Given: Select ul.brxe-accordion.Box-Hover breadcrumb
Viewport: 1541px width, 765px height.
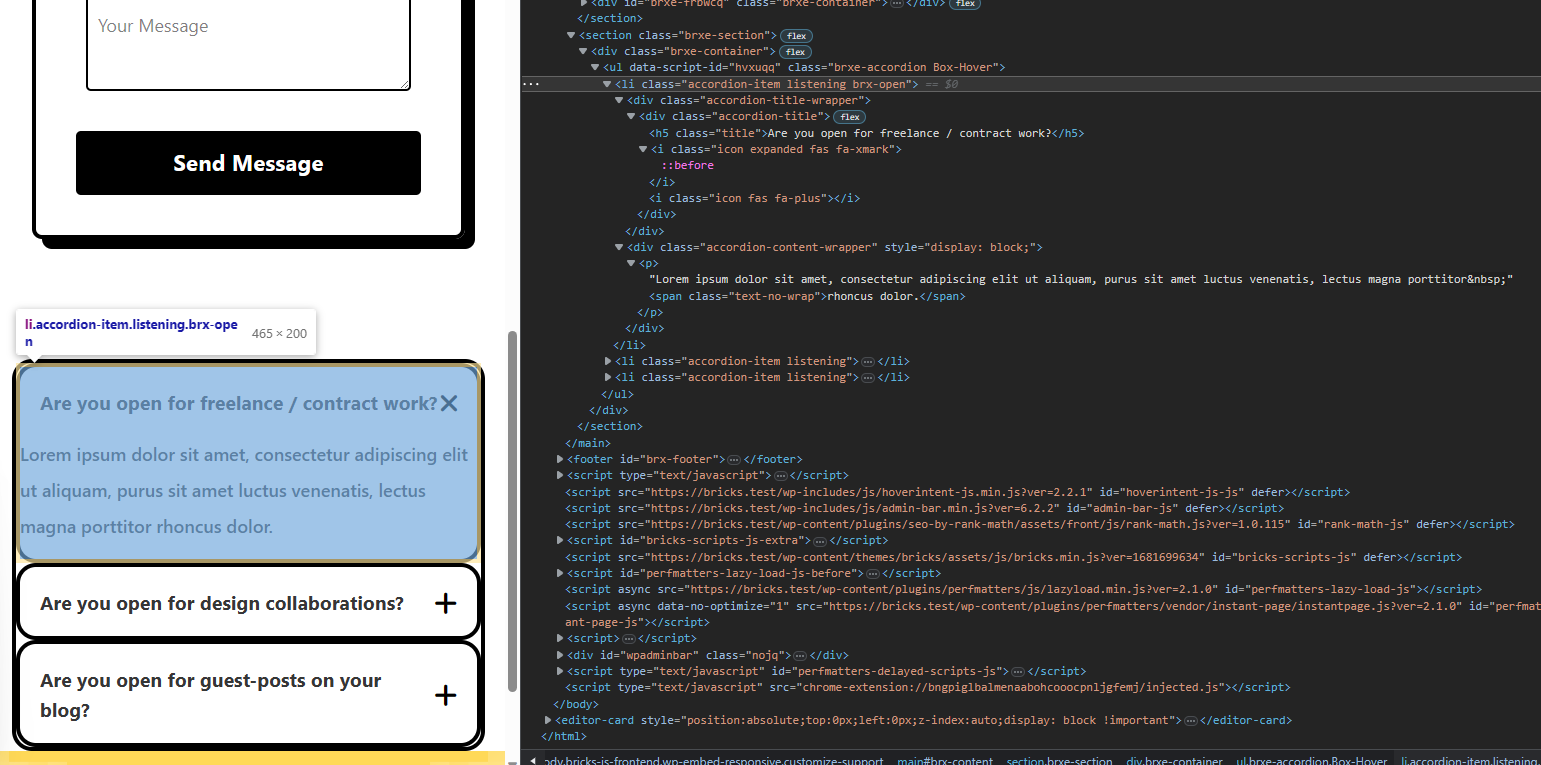Looking at the screenshot, I should [1311, 761].
